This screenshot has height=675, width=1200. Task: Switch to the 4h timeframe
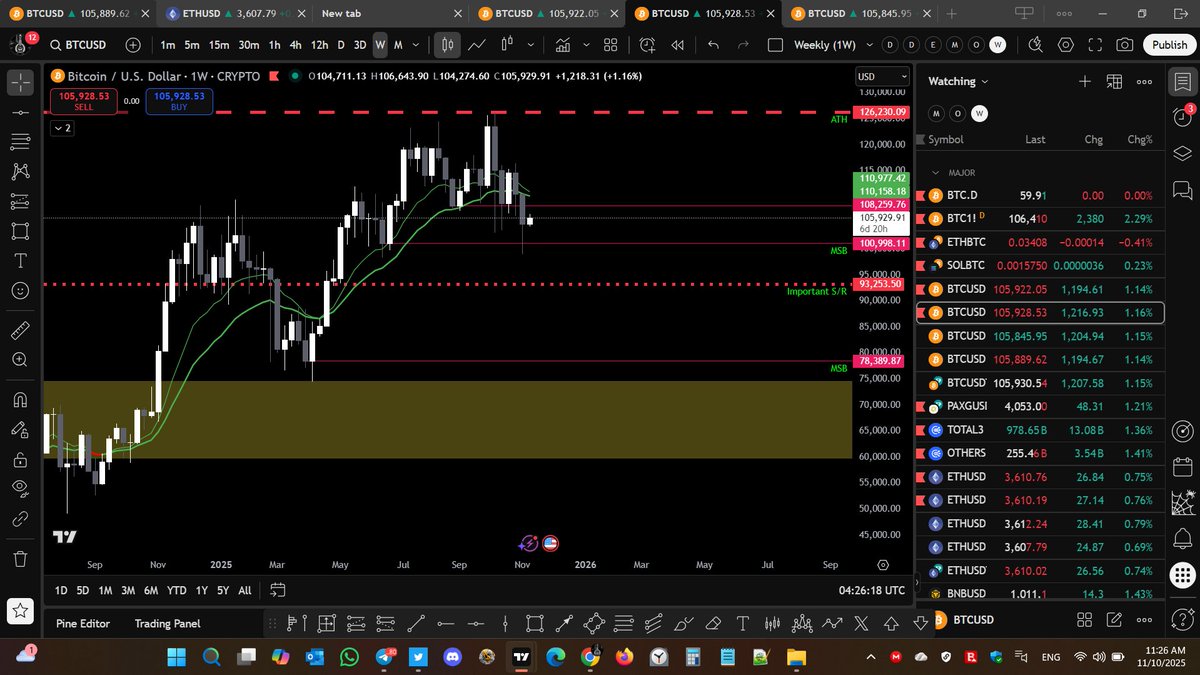[x=295, y=45]
